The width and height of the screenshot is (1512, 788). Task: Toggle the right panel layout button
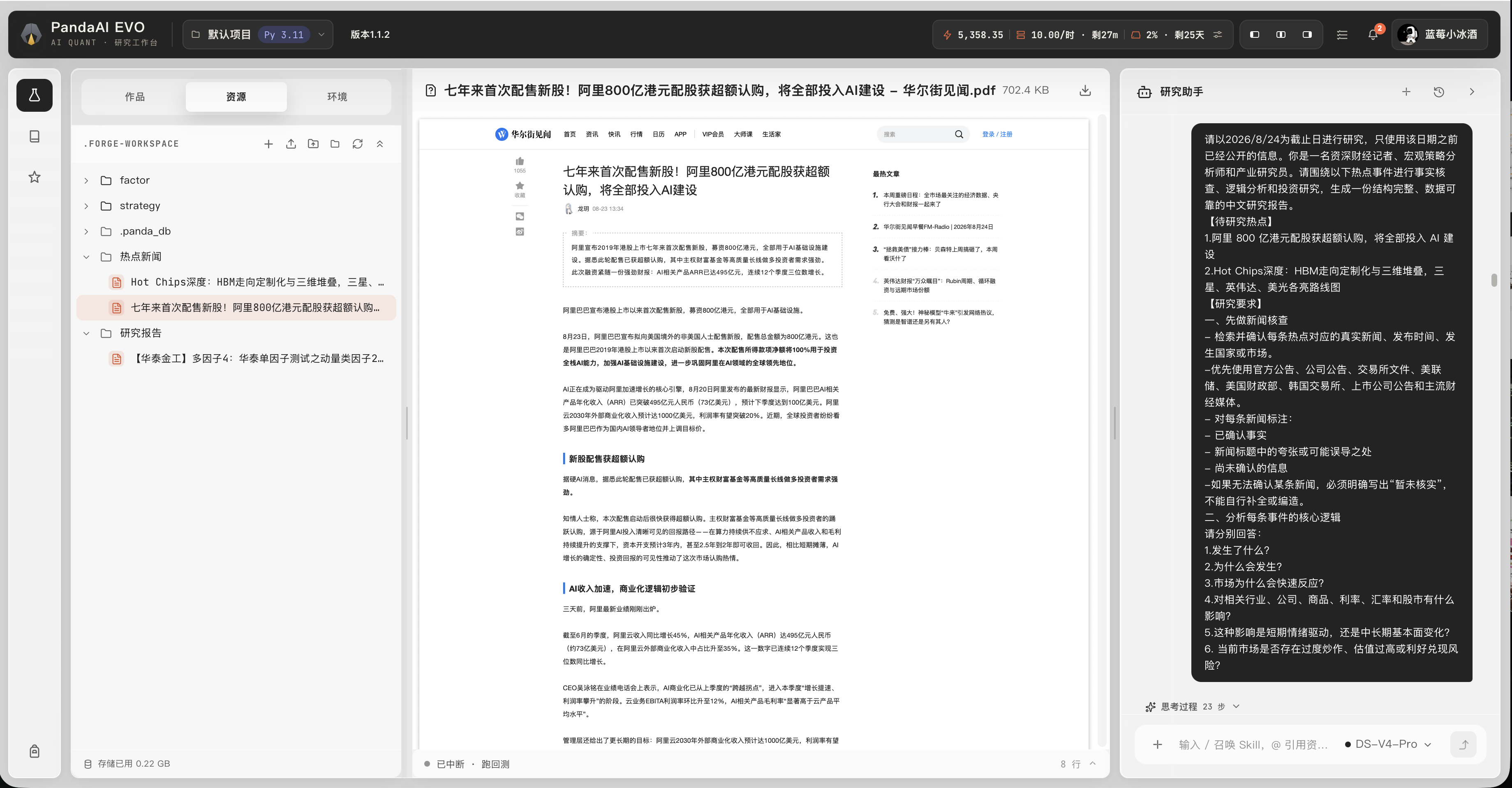click(1307, 35)
